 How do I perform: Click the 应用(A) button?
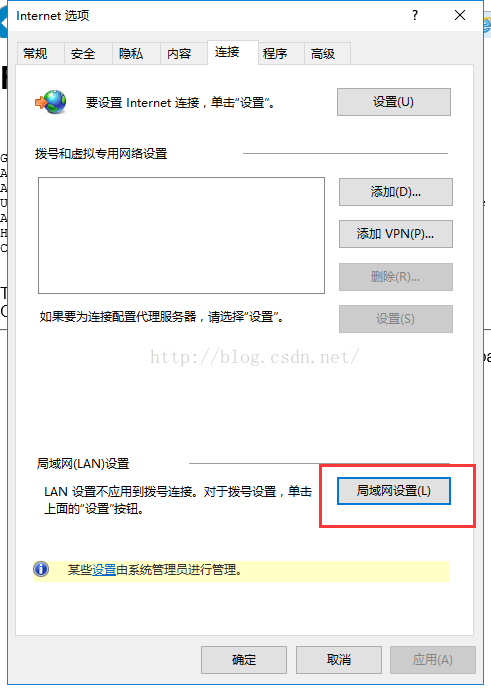[x=433, y=660]
